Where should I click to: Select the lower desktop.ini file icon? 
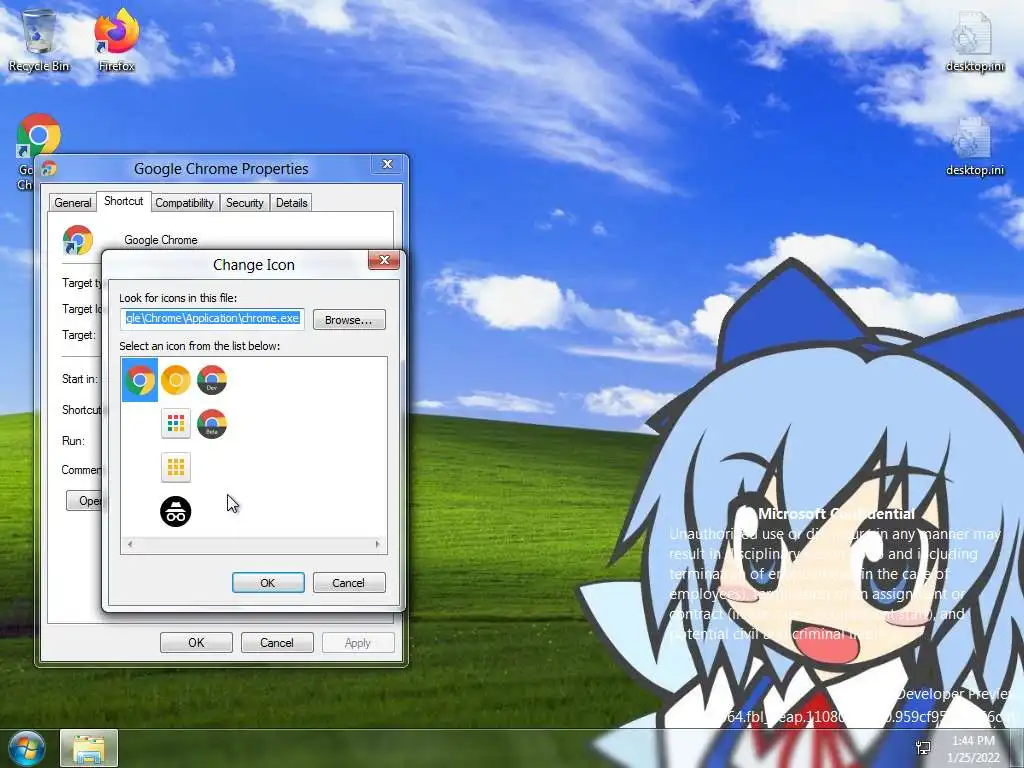coord(974,146)
